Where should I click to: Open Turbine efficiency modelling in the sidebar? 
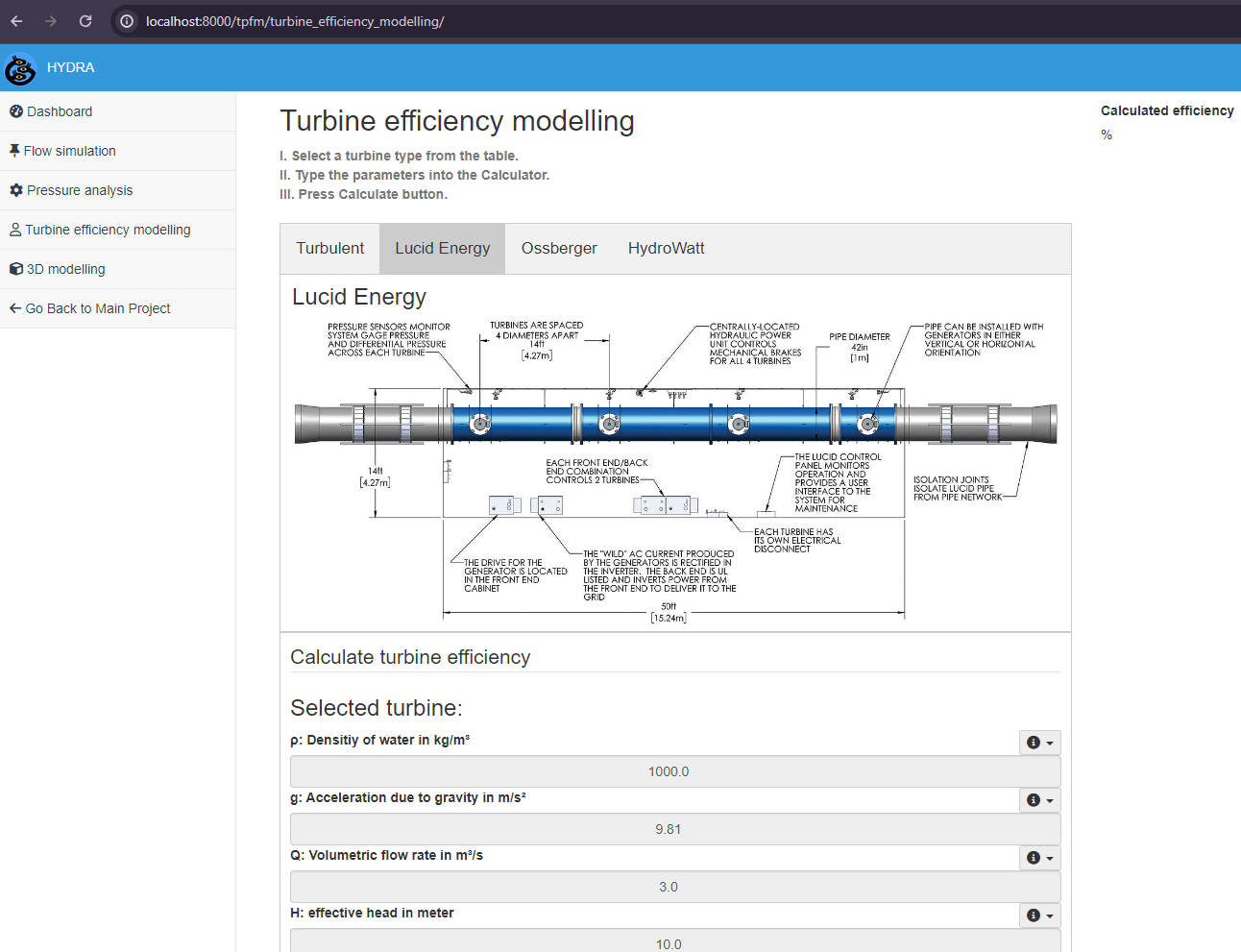tap(117, 230)
